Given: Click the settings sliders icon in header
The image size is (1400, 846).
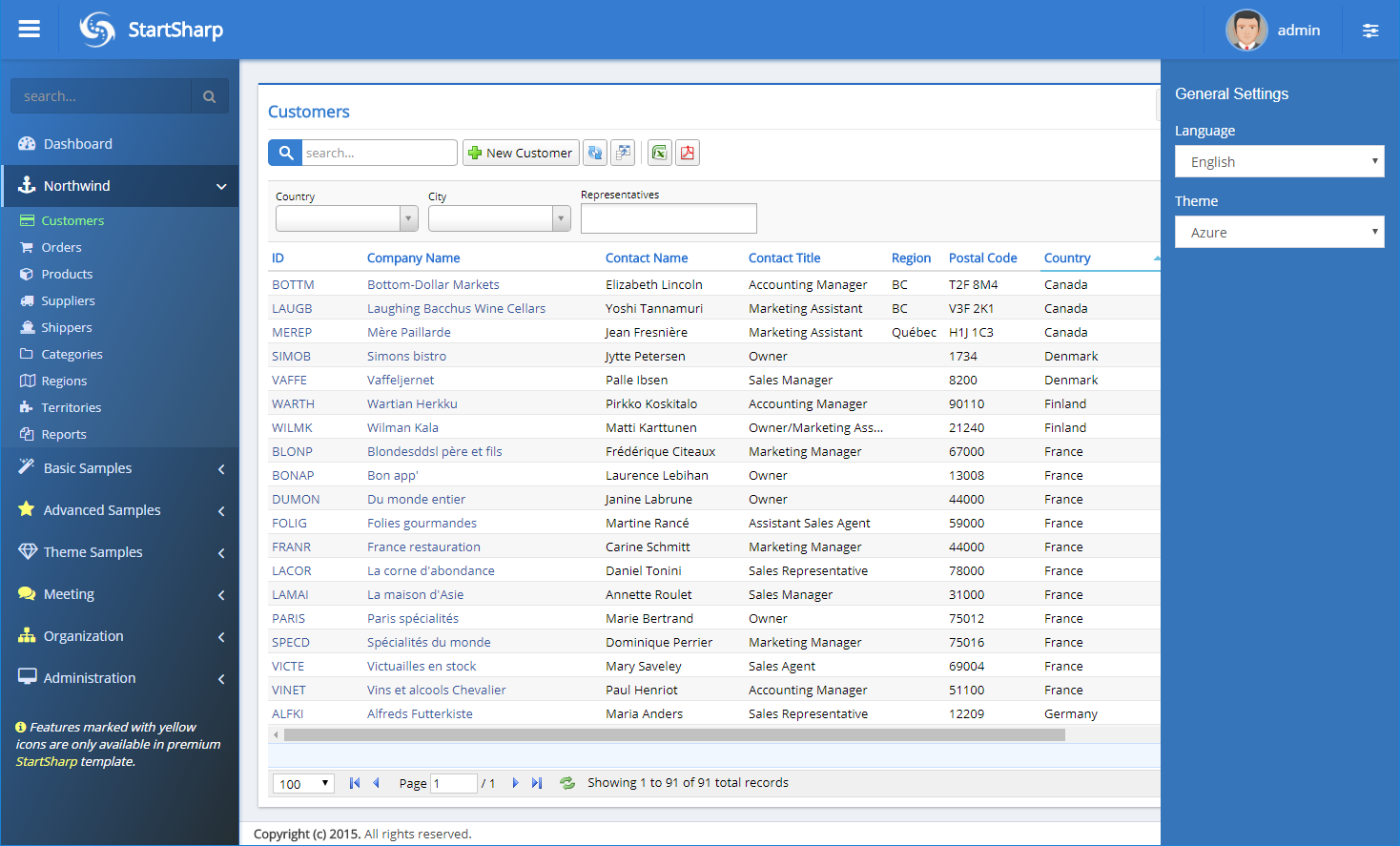Looking at the screenshot, I should [x=1370, y=31].
